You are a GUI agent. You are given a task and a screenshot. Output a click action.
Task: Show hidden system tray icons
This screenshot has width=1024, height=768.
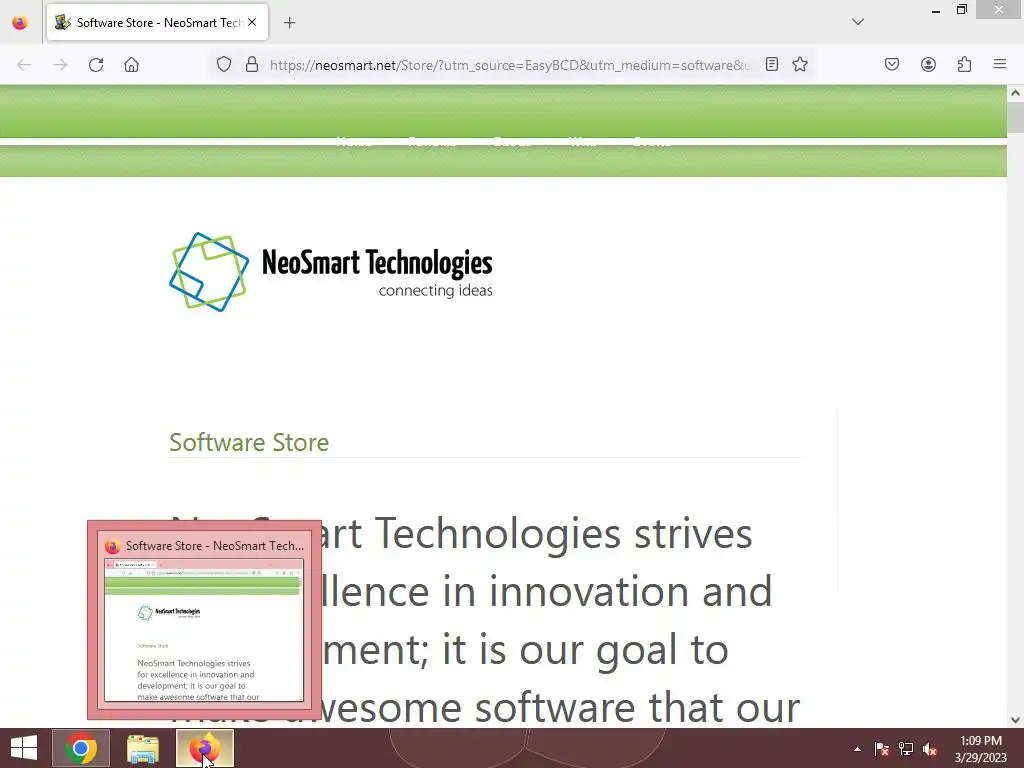point(857,749)
